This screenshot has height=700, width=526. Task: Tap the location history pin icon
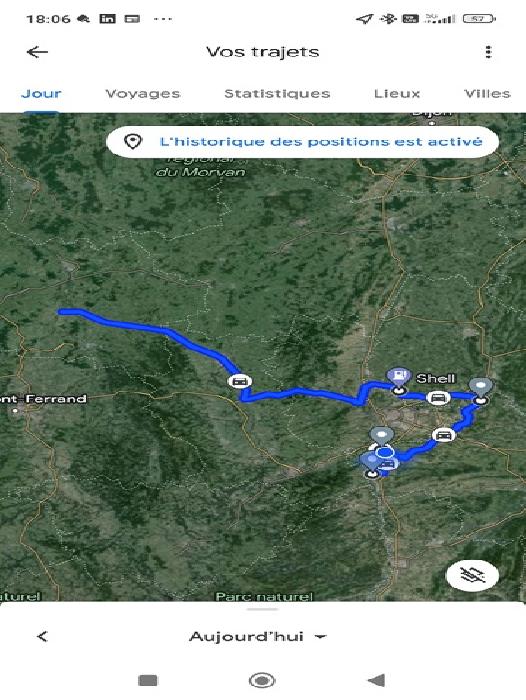click(x=133, y=142)
